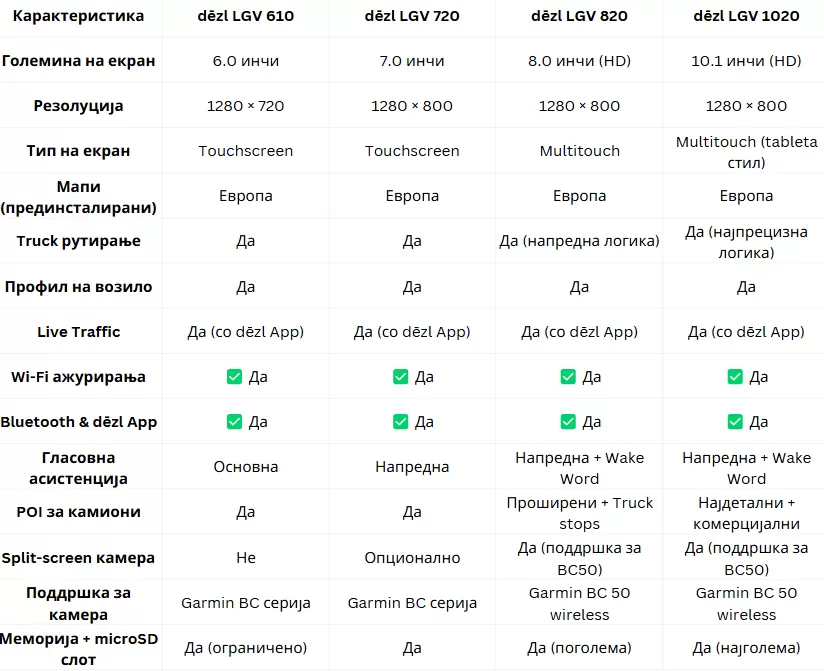Click the Live Traffic row label
824x671 pixels.
pyautogui.click(x=78, y=332)
